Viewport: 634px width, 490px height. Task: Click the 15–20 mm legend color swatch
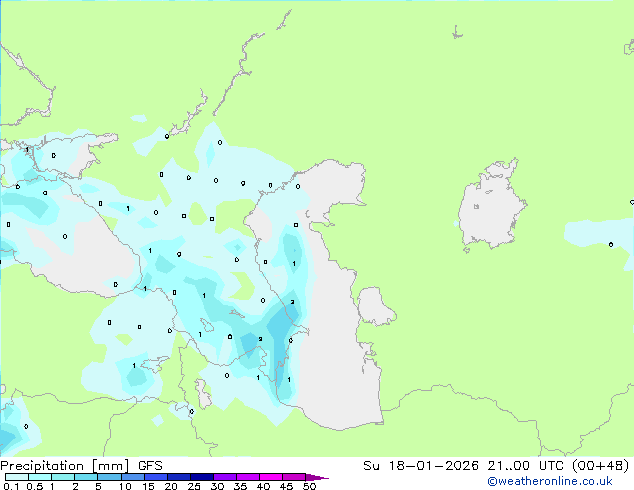[x=155, y=477]
